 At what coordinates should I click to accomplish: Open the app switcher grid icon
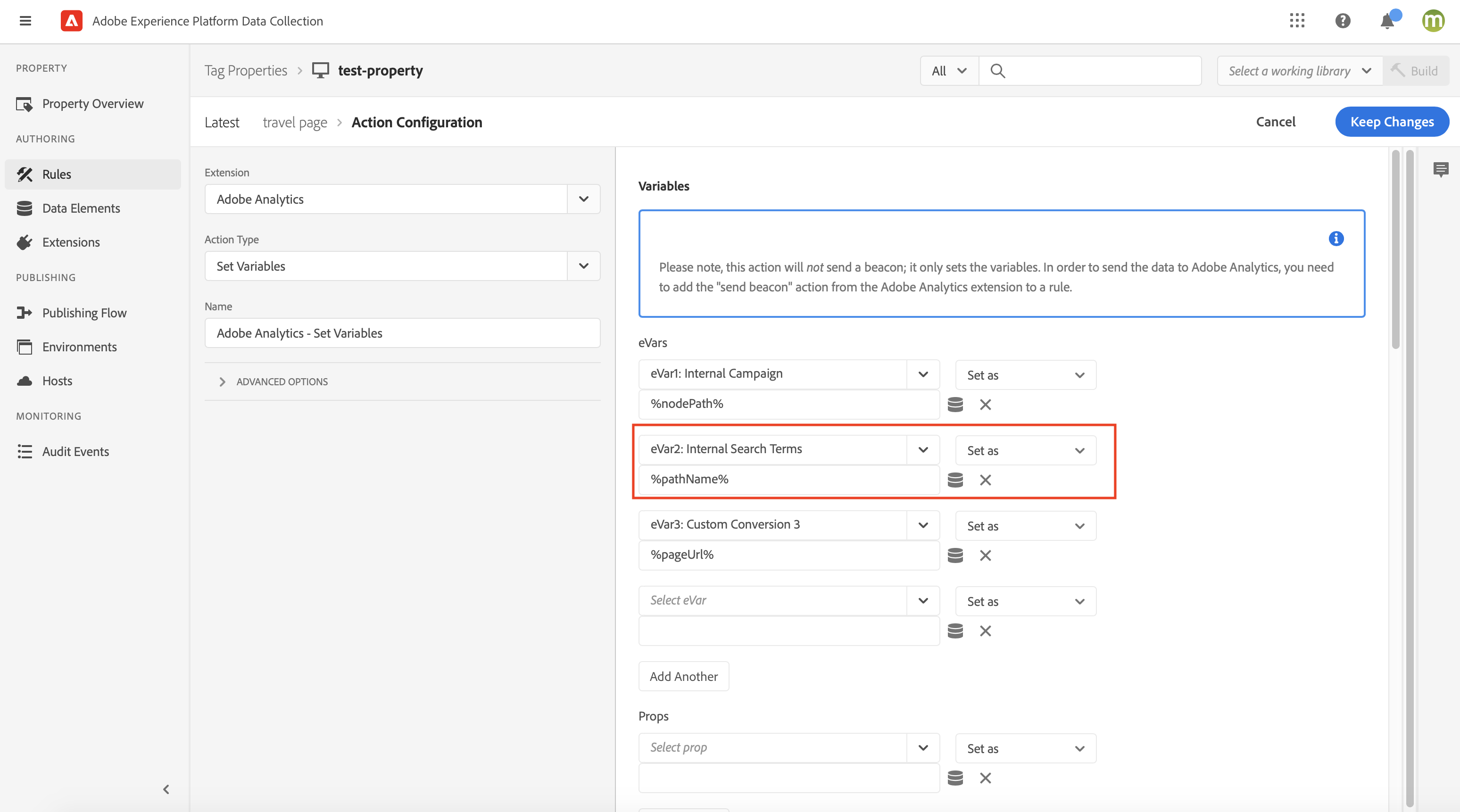1297,21
